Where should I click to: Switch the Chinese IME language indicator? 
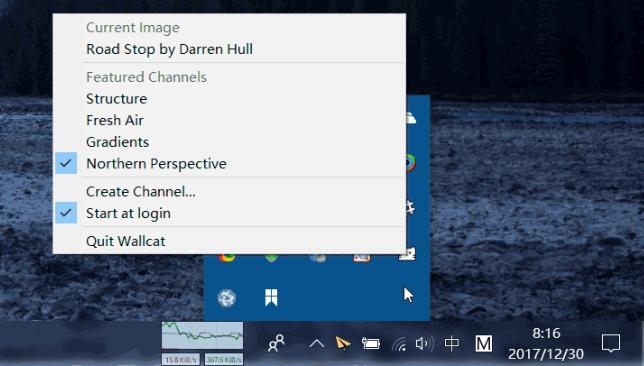[x=452, y=343]
